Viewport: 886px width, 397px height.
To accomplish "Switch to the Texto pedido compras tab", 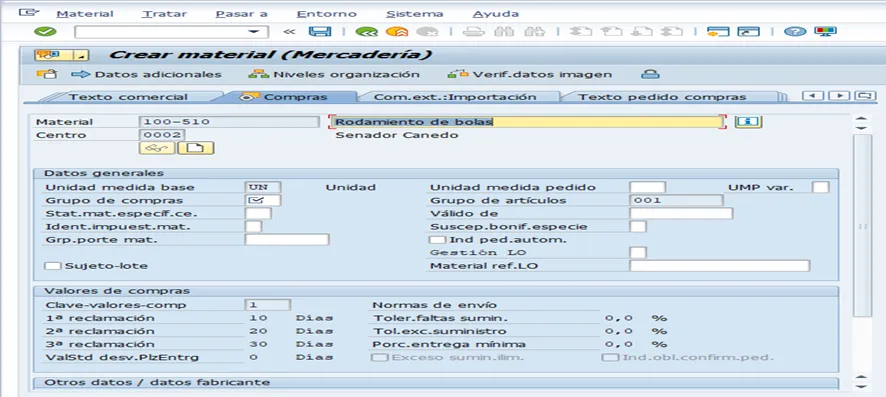I will click(x=661, y=97).
